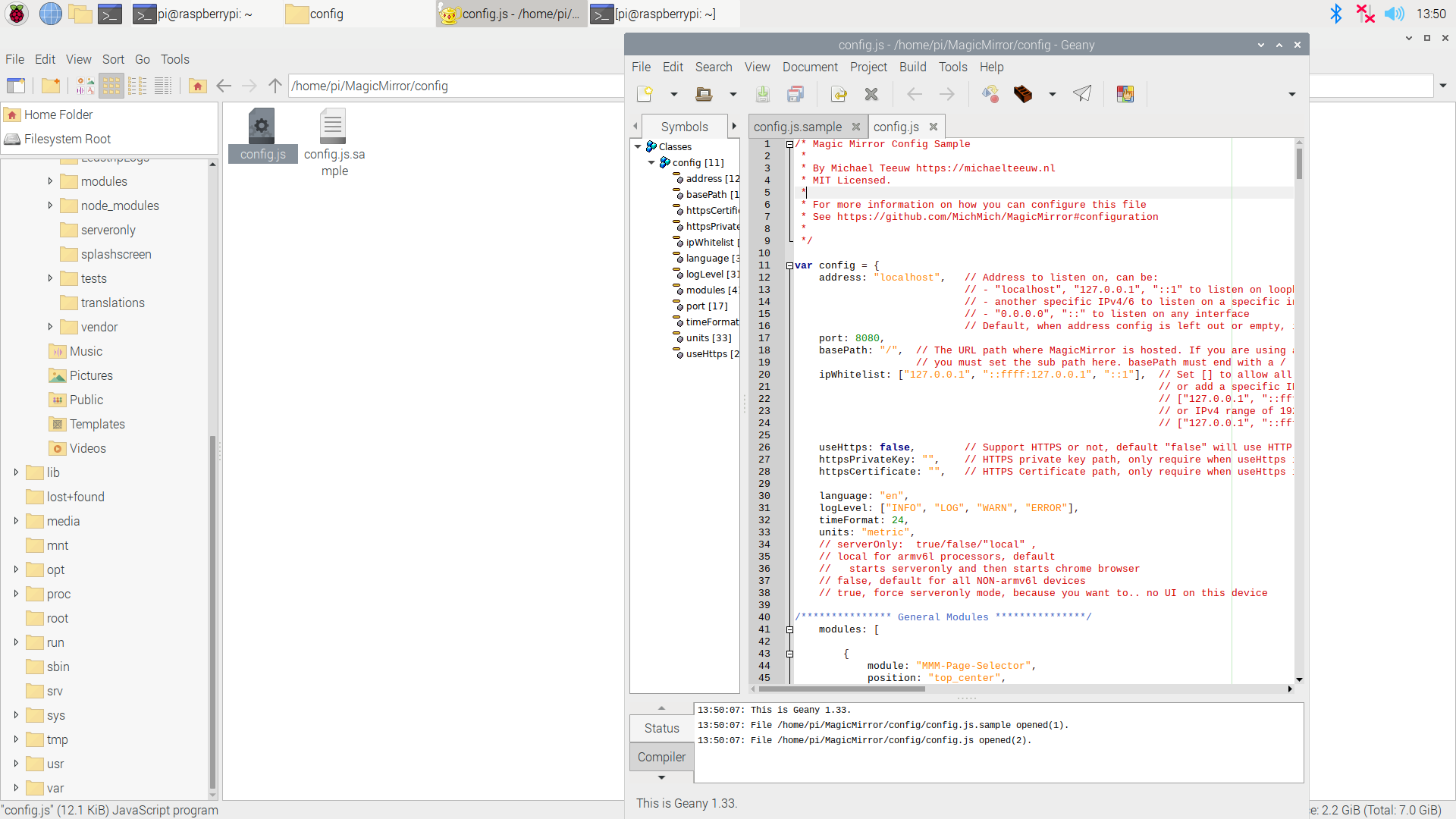Open the recent files dropdown arrow
The height and width of the screenshot is (819, 1456).
733,94
